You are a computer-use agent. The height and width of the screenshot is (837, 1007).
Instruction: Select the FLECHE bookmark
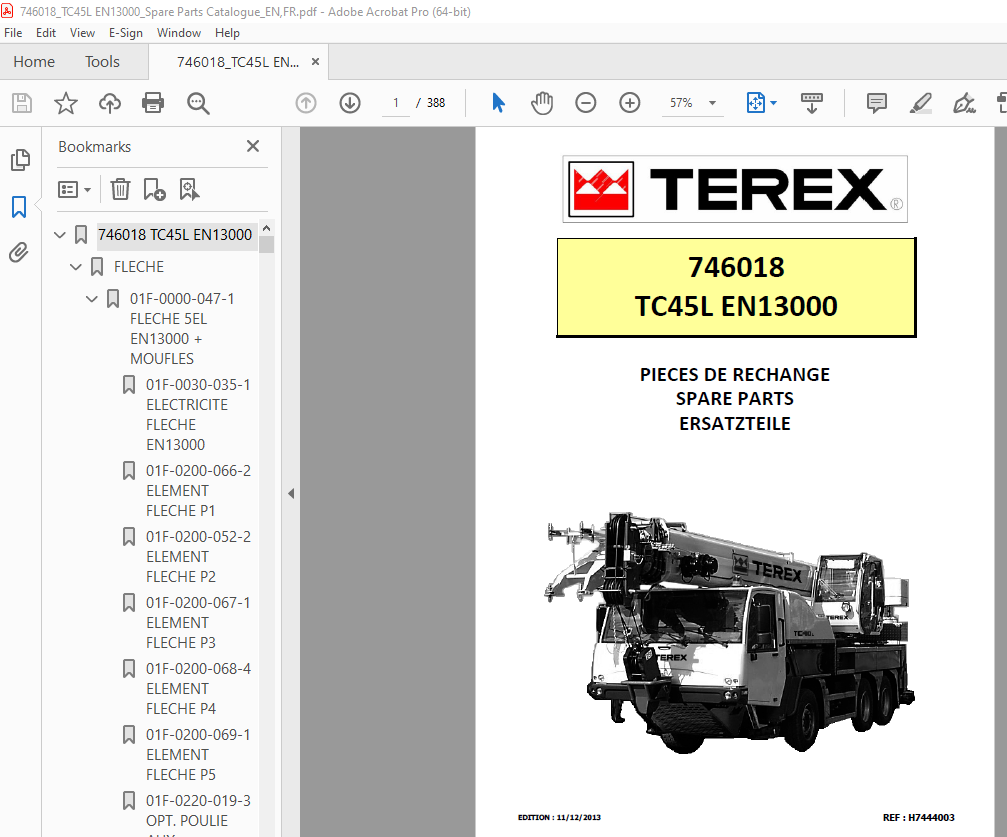tap(139, 267)
